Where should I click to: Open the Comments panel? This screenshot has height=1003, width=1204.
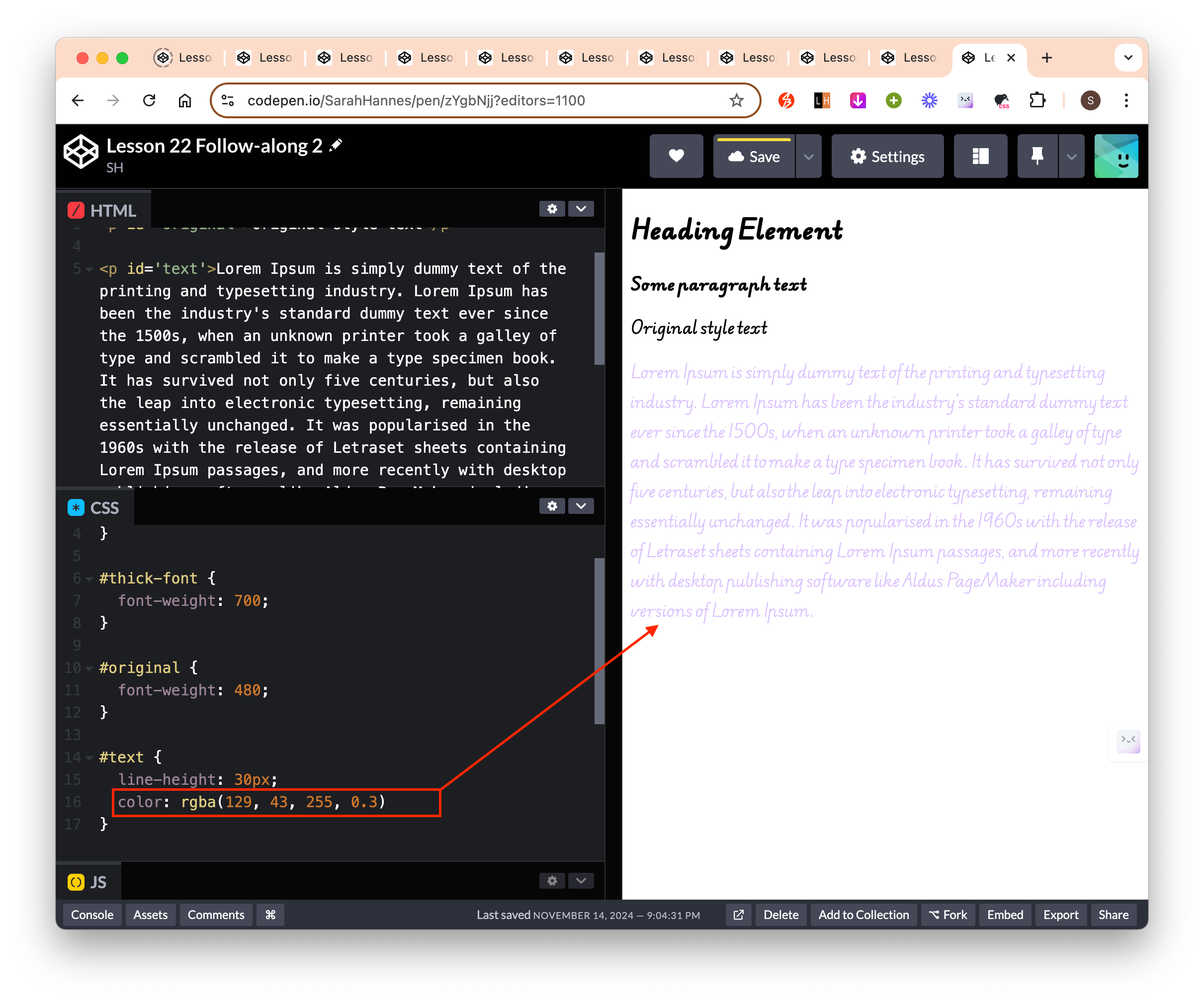[216, 915]
